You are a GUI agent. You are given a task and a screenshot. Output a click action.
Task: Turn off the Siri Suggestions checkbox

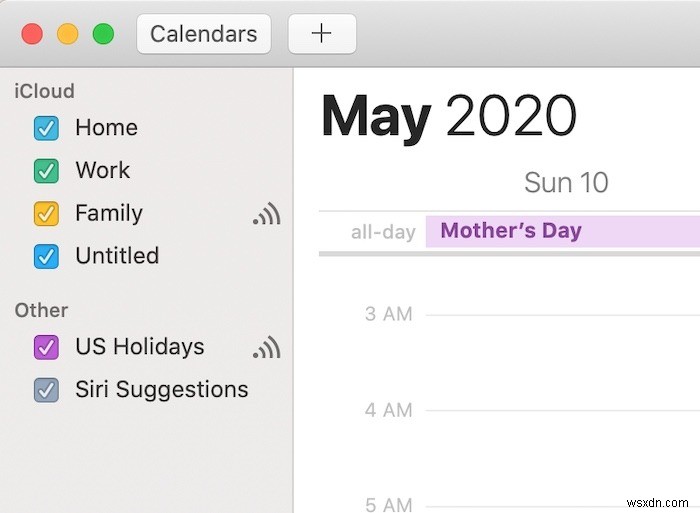(46, 390)
